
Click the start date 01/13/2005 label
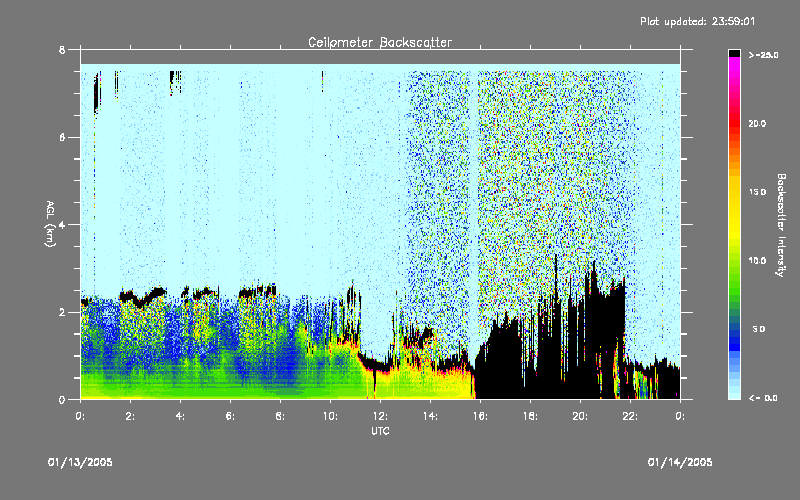[x=80, y=462]
